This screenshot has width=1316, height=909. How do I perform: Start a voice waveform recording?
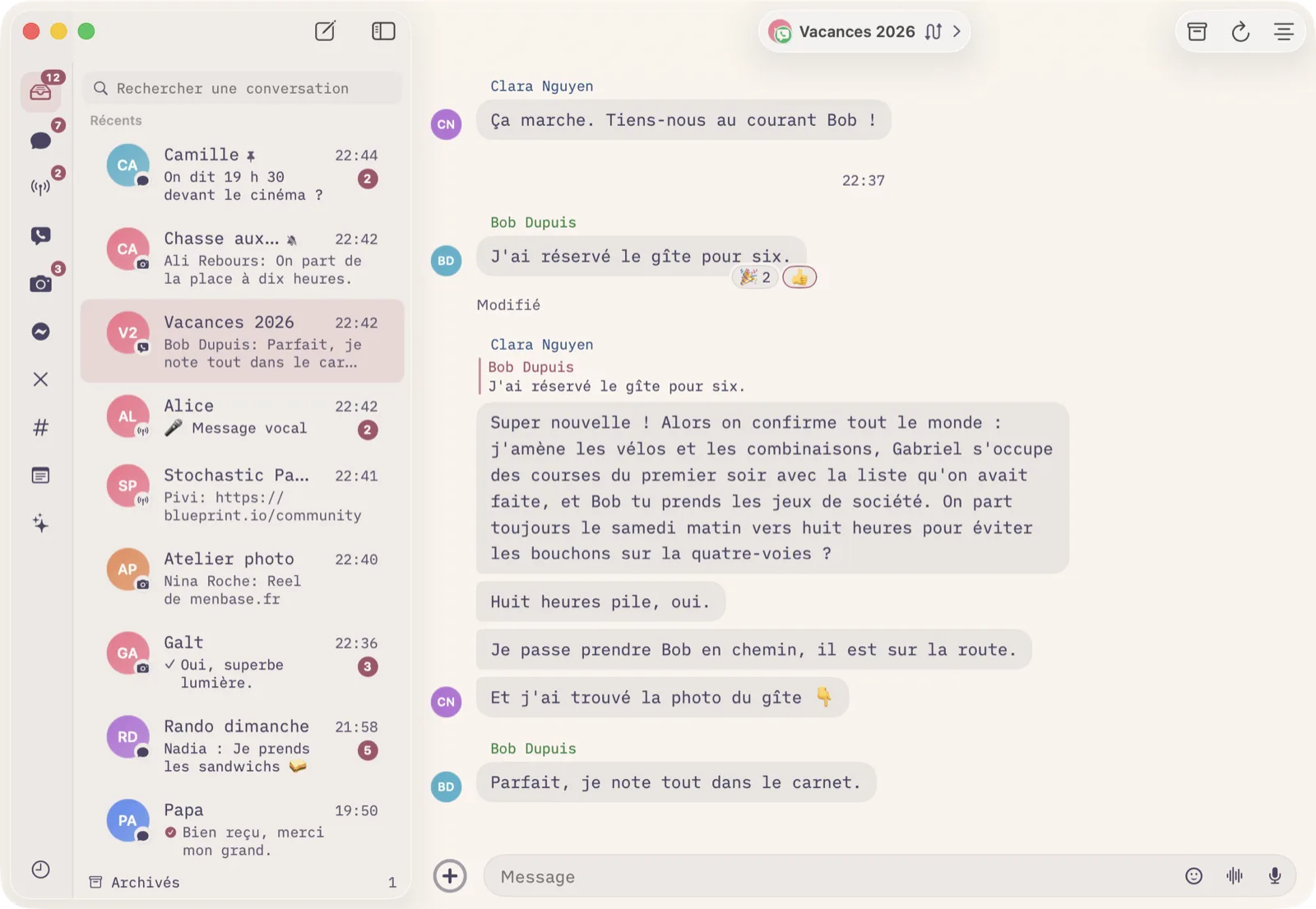1235,876
